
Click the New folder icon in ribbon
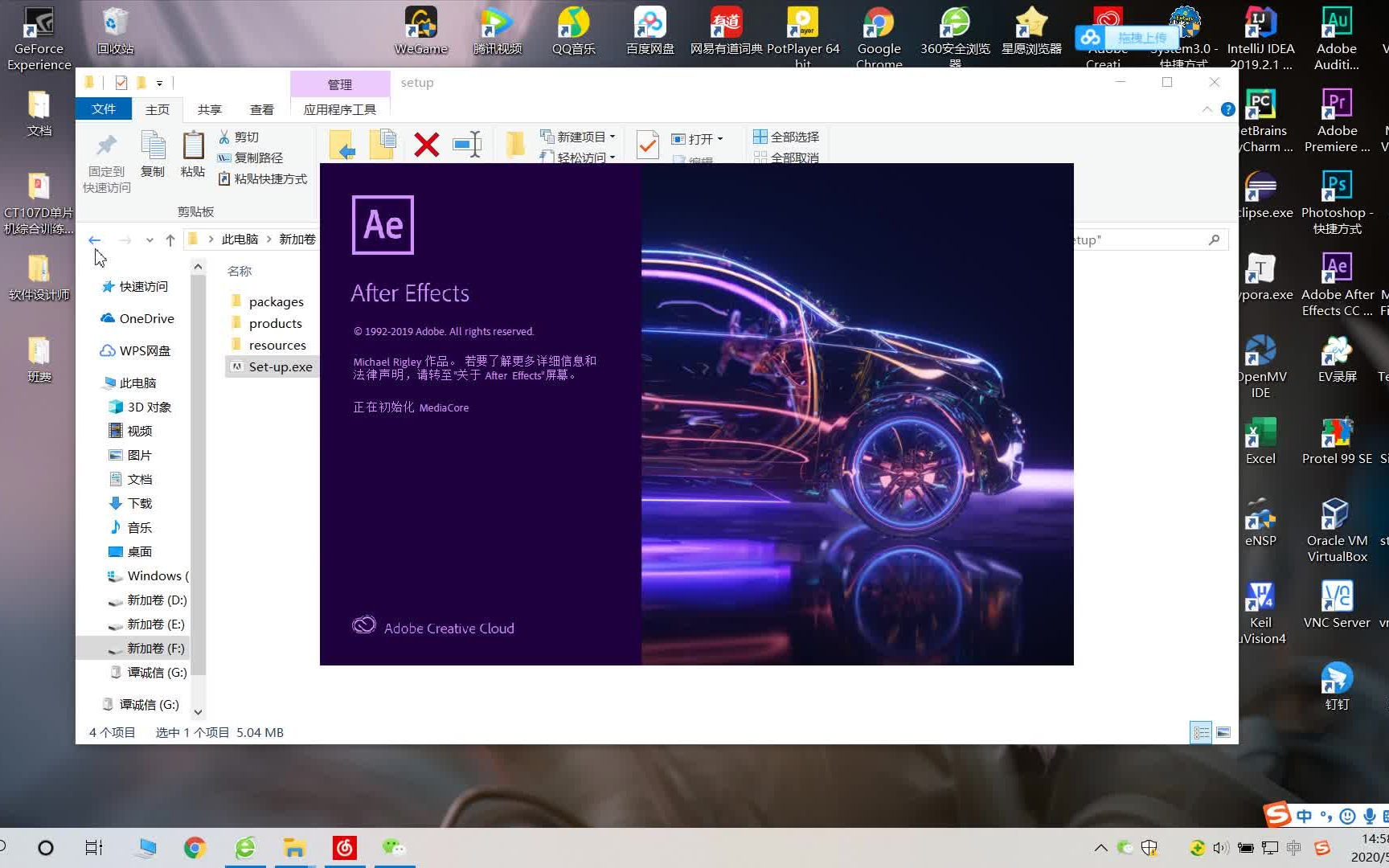click(x=515, y=145)
